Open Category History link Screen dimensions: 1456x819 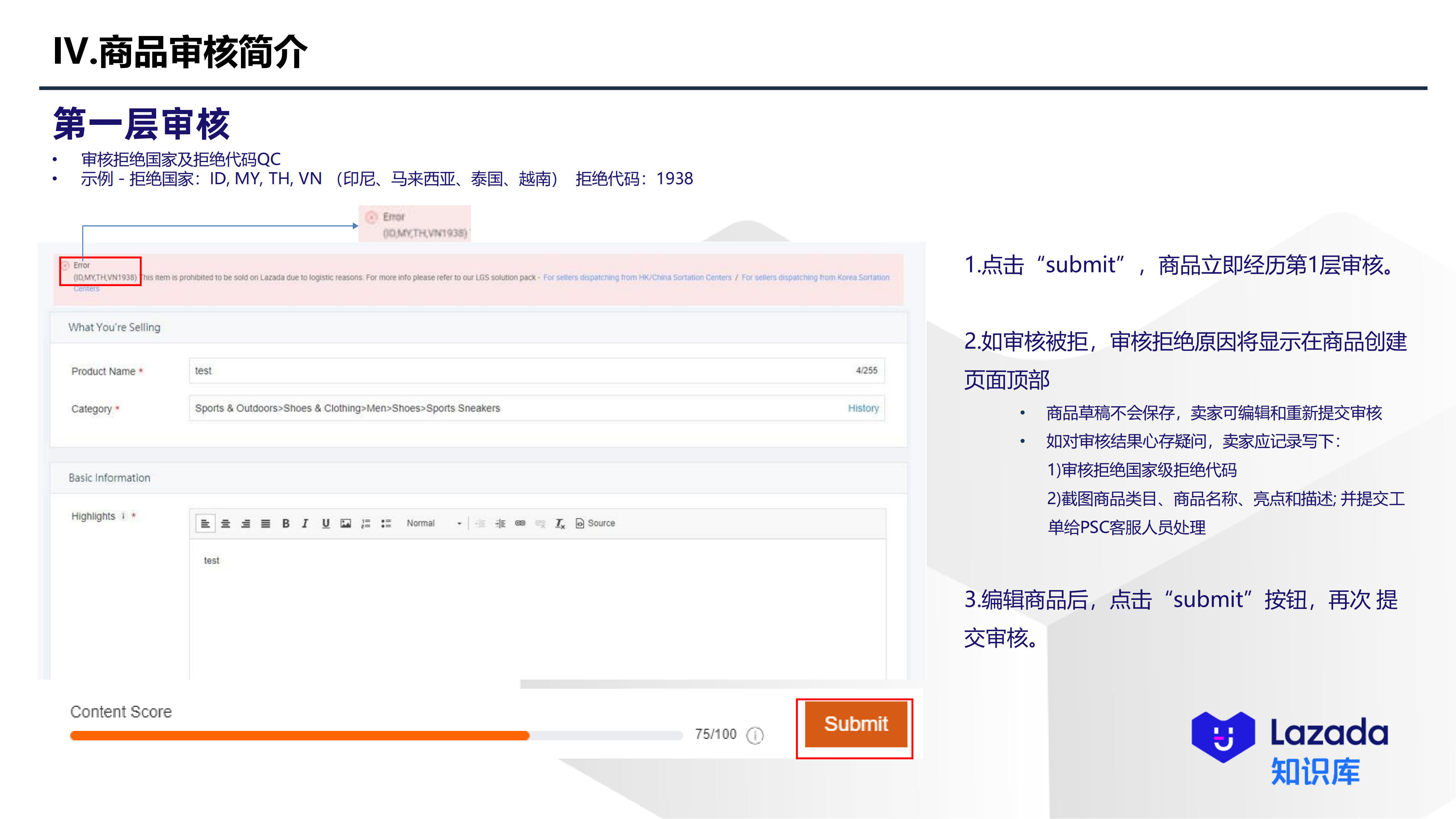(863, 408)
